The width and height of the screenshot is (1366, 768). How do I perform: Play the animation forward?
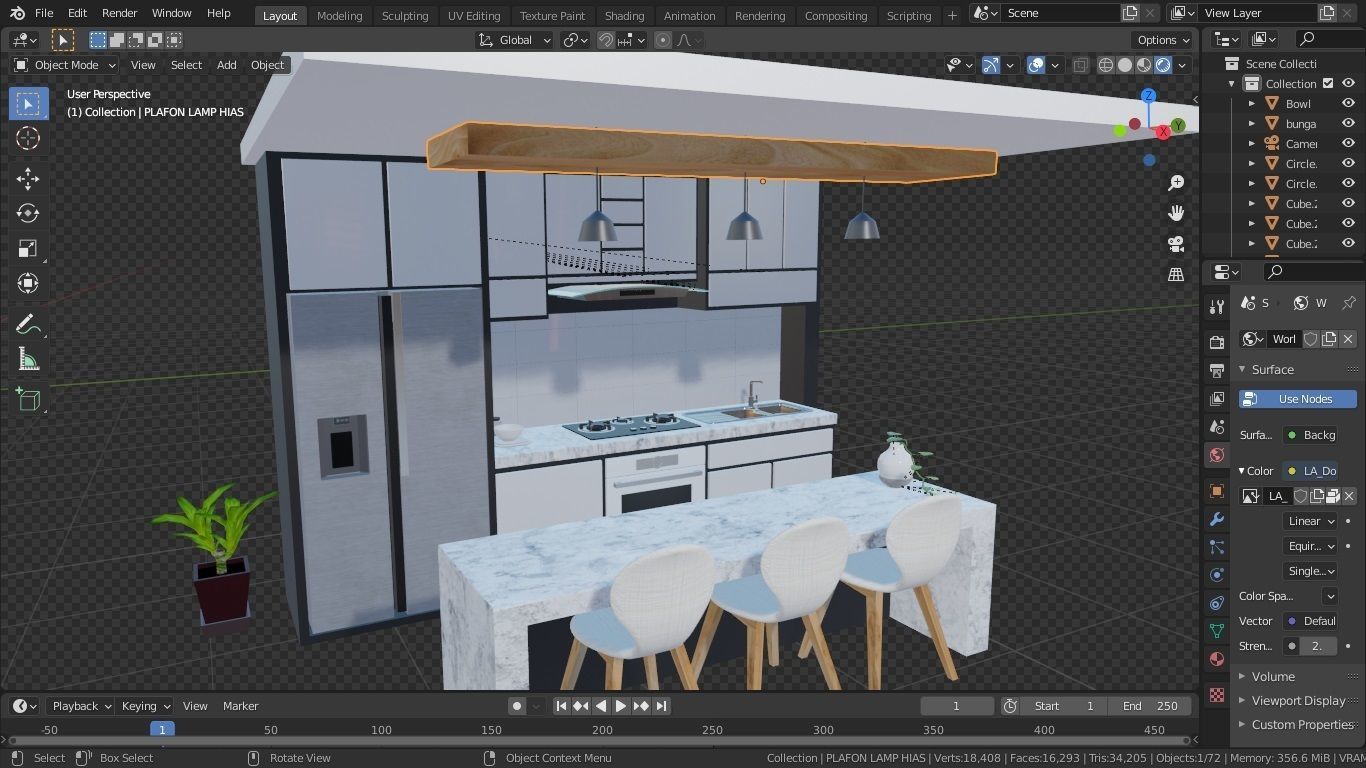[x=620, y=706]
